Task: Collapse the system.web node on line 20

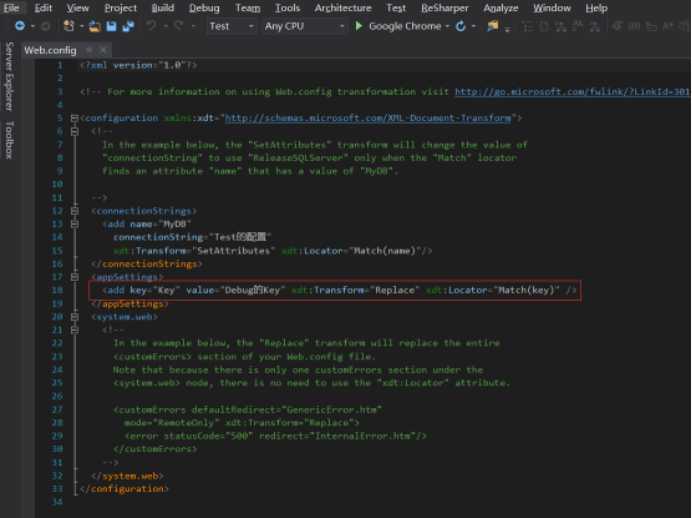Action: [75, 317]
